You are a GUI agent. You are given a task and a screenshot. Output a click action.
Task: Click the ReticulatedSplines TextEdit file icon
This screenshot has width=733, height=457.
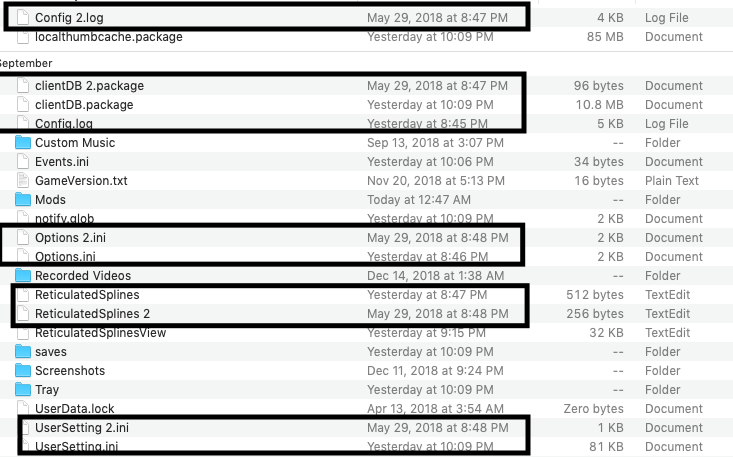click(23, 295)
